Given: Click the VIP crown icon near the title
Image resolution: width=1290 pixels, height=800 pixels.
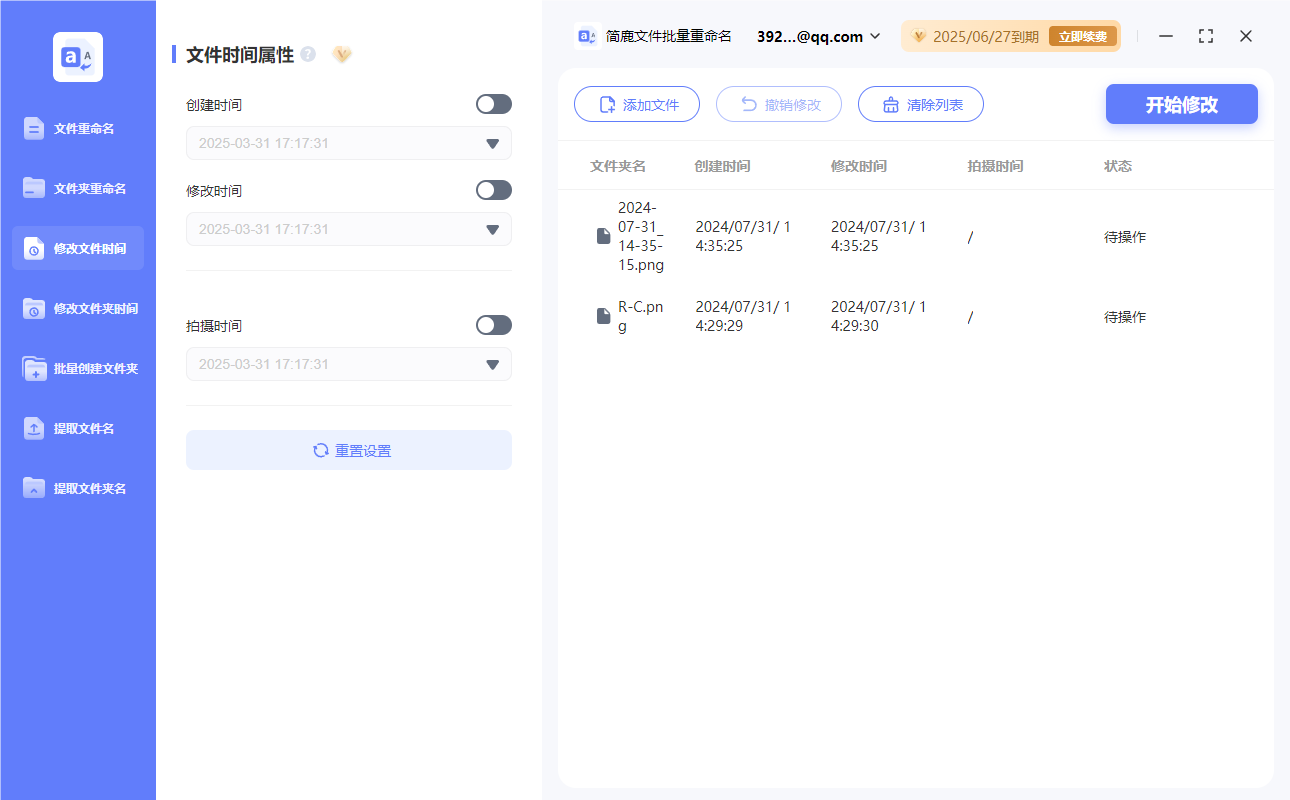Looking at the screenshot, I should tap(342, 55).
